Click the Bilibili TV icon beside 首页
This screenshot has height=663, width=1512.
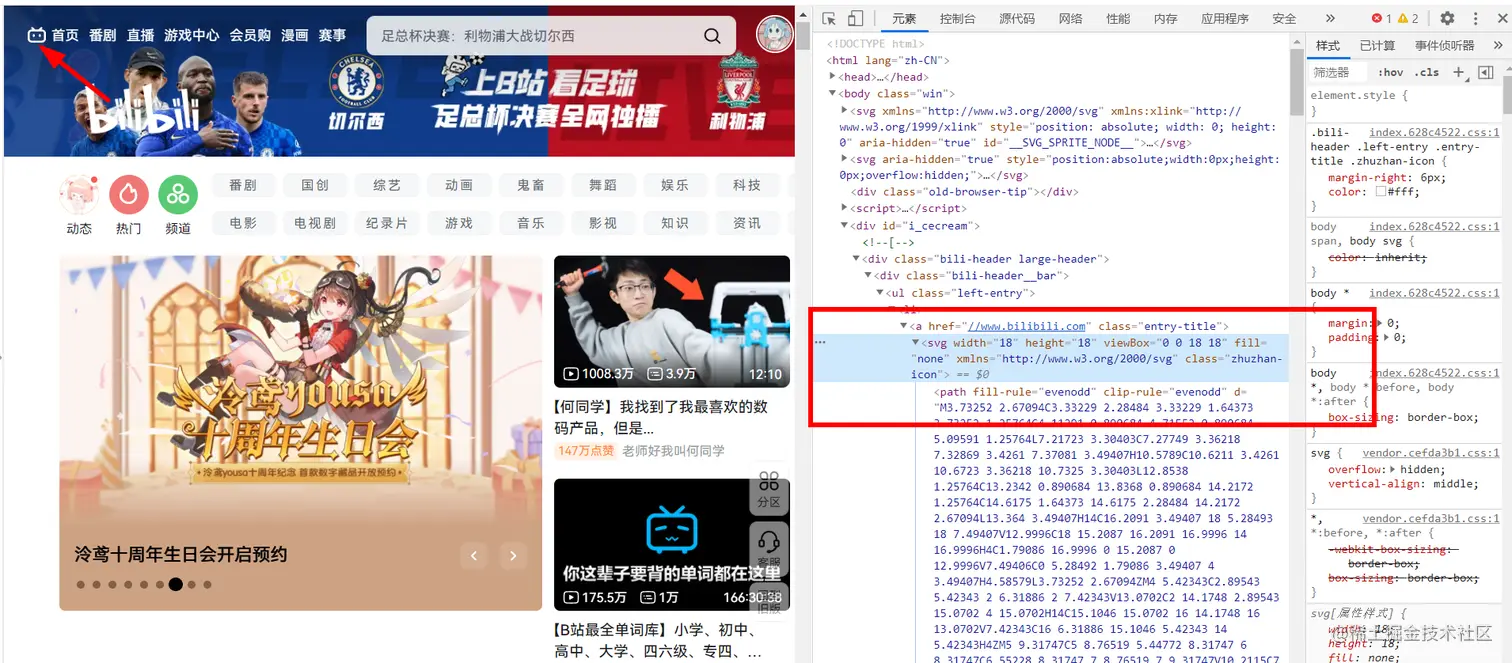tap(36, 35)
